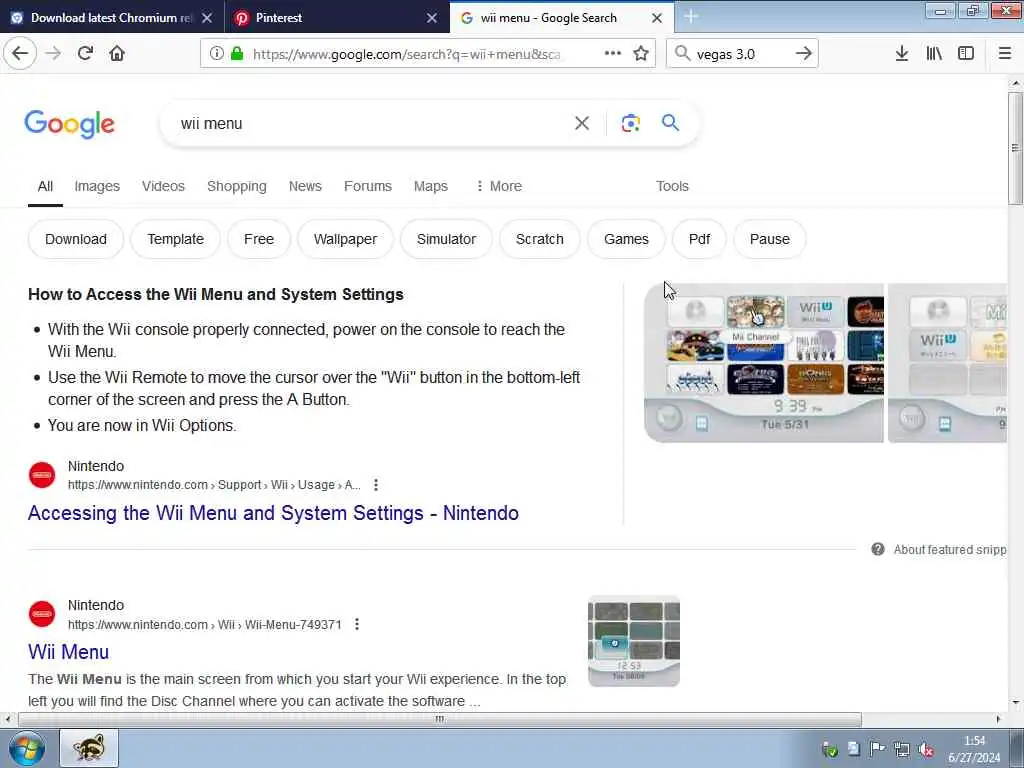Click the raccoon app in taskbar
The height and width of the screenshot is (768, 1024).
[89, 748]
